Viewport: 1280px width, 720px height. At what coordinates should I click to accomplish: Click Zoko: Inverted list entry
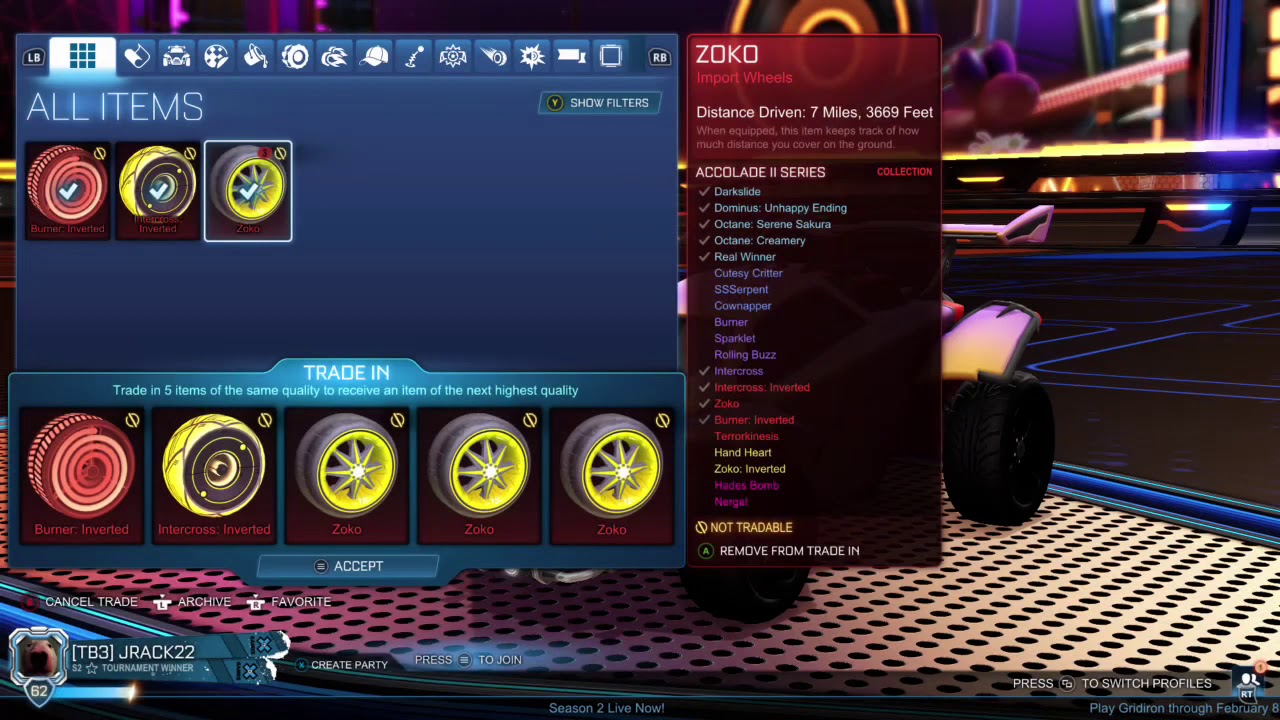749,469
